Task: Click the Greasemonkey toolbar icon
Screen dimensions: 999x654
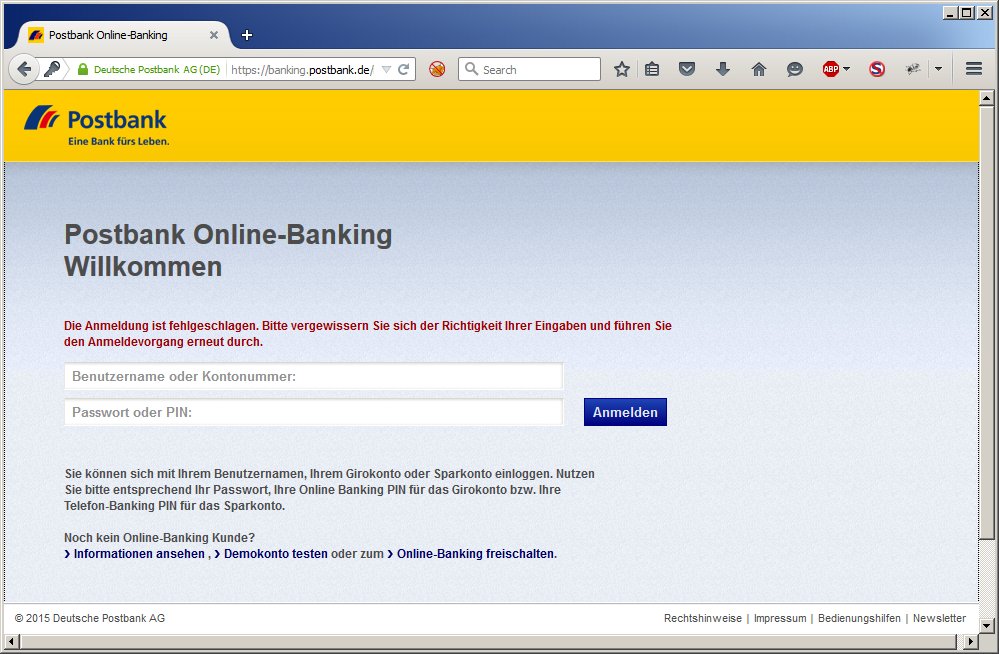Action: click(x=913, y=69)
